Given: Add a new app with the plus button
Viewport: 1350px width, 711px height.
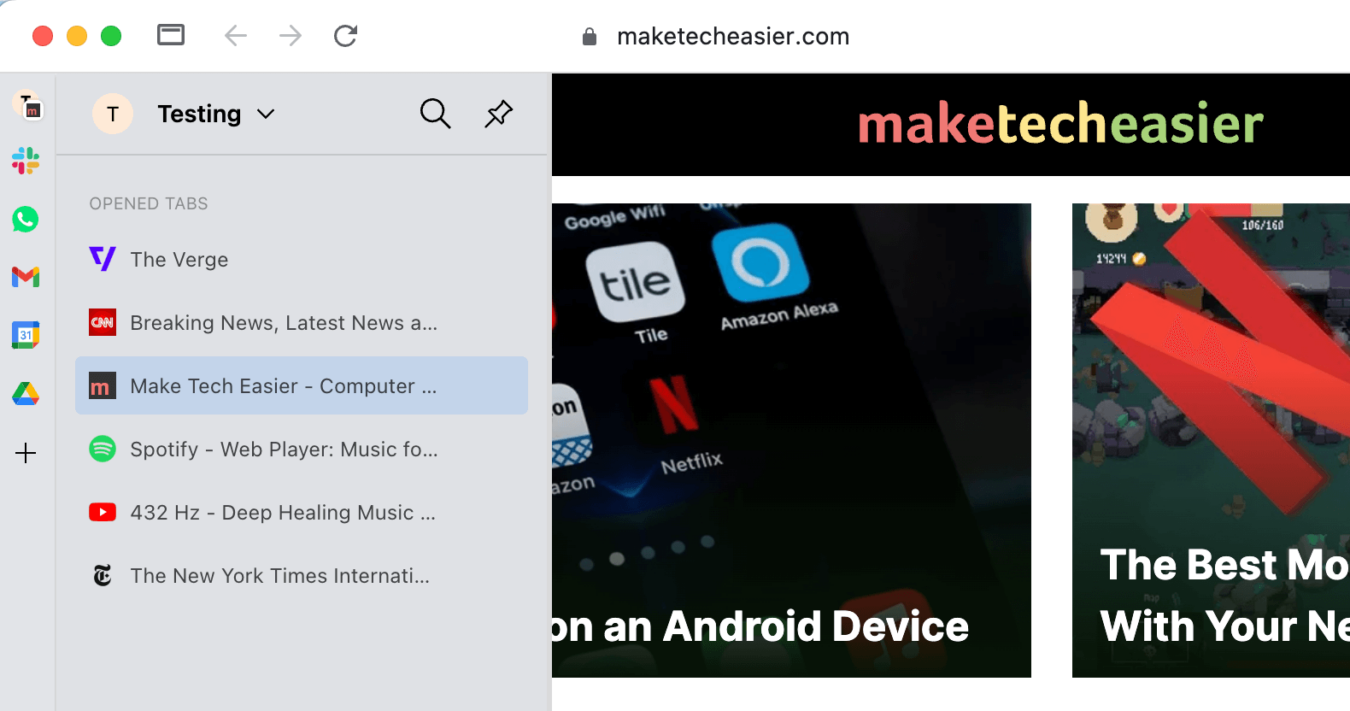Looking at the screenshot, I should click(25, 453).
